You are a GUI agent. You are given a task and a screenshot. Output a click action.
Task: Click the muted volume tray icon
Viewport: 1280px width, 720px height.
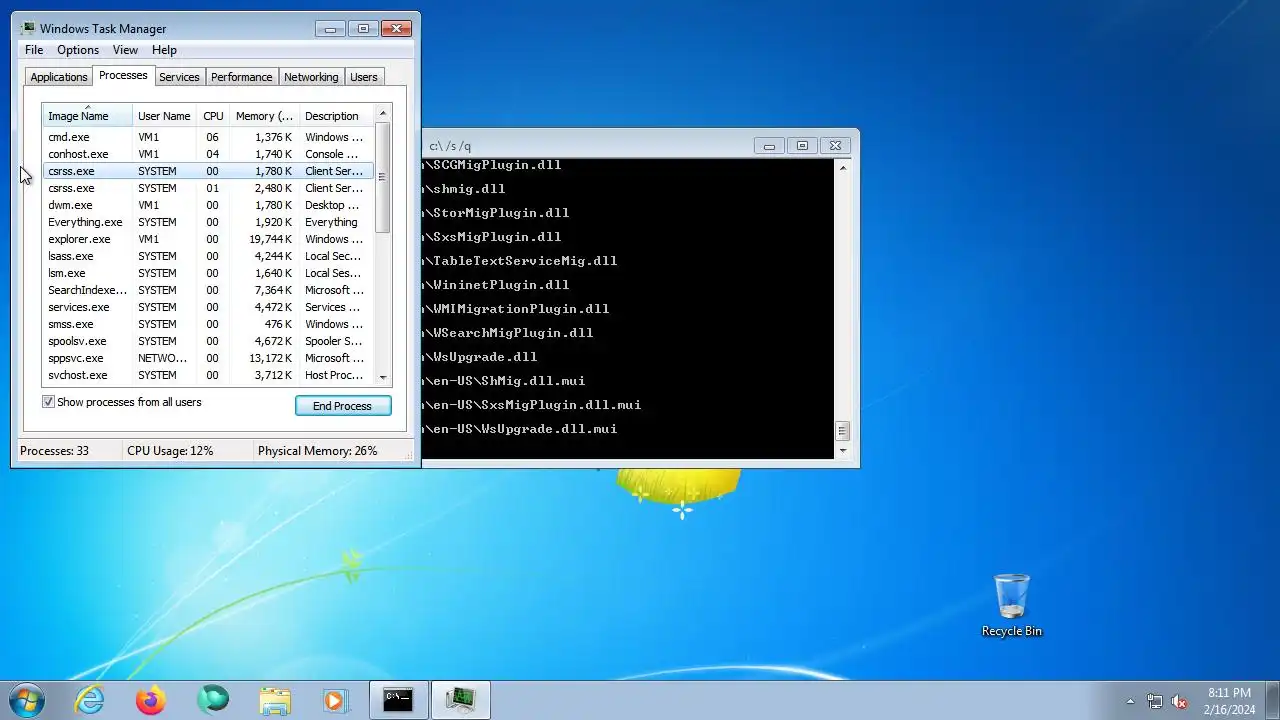[1179, 701]
